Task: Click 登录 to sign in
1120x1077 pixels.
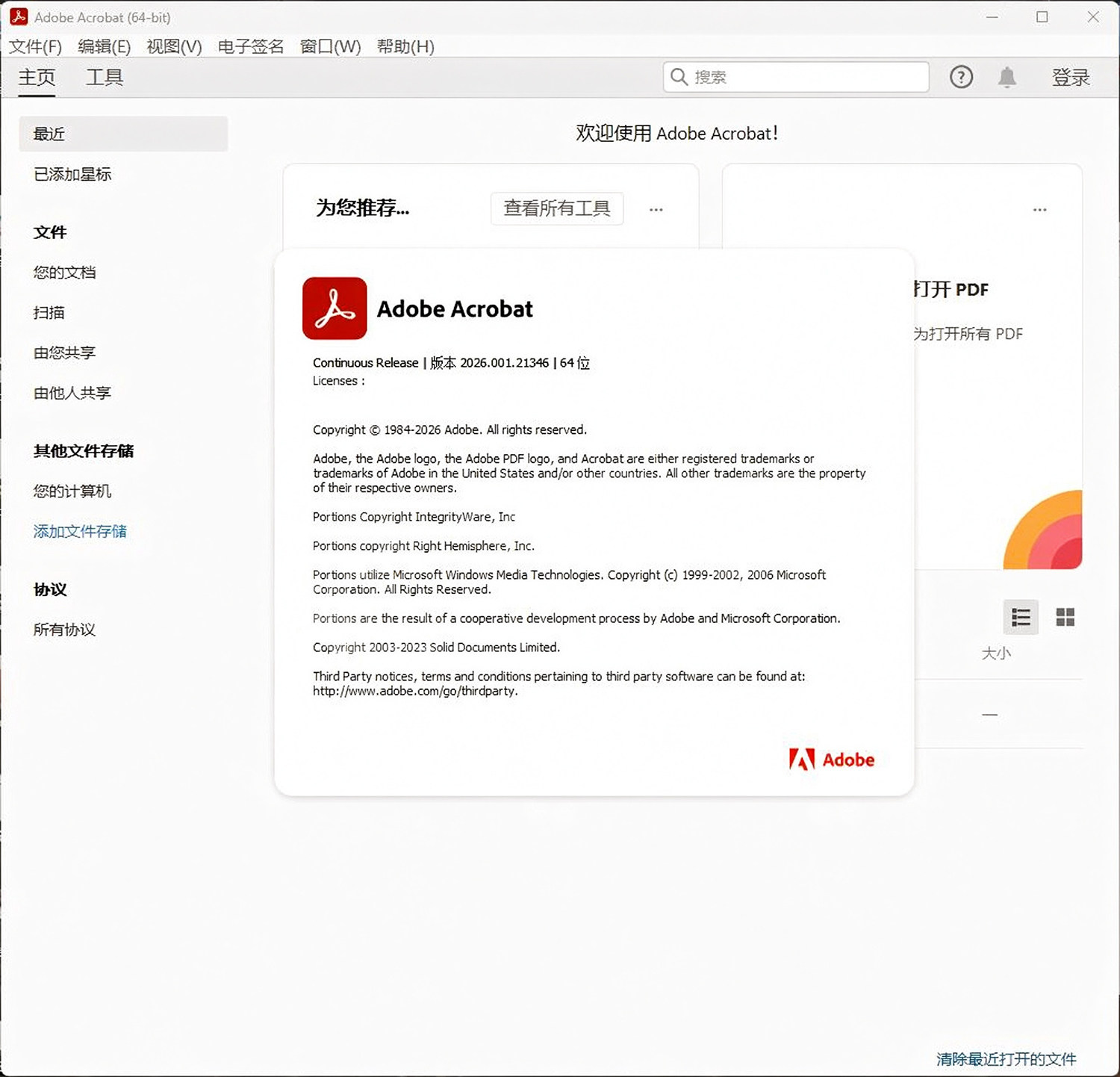Action: point(1071,77)
